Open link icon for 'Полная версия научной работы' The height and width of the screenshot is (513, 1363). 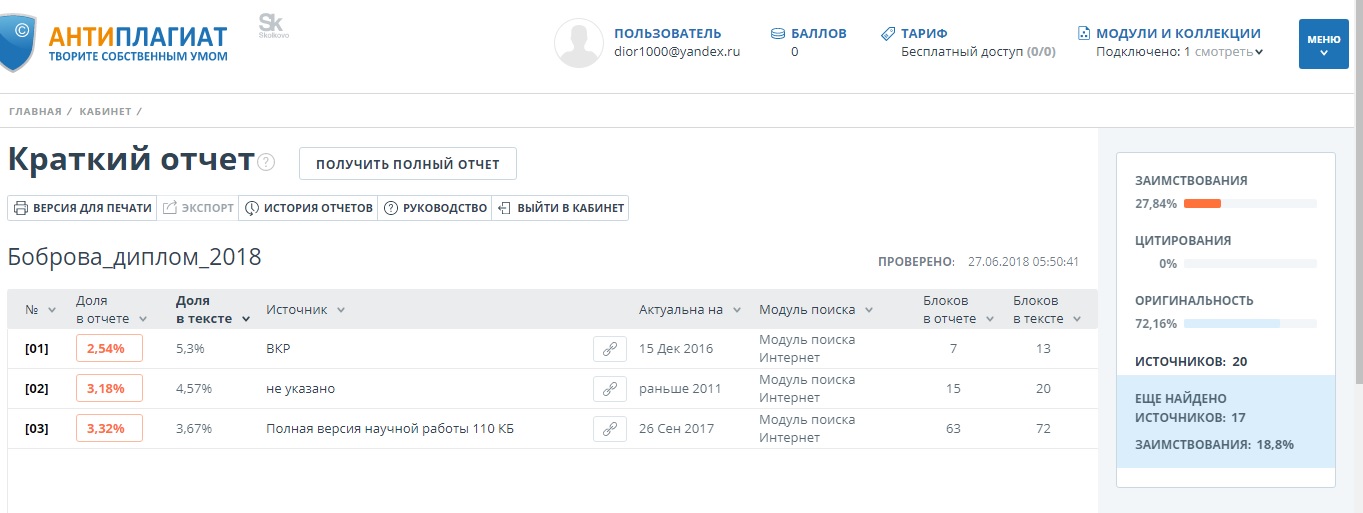(x=609, y=429)
